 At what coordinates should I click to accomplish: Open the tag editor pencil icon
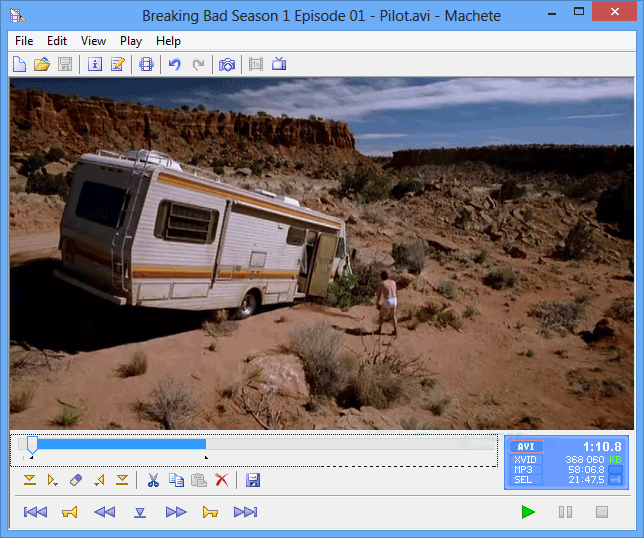click(x=118, y=65)
